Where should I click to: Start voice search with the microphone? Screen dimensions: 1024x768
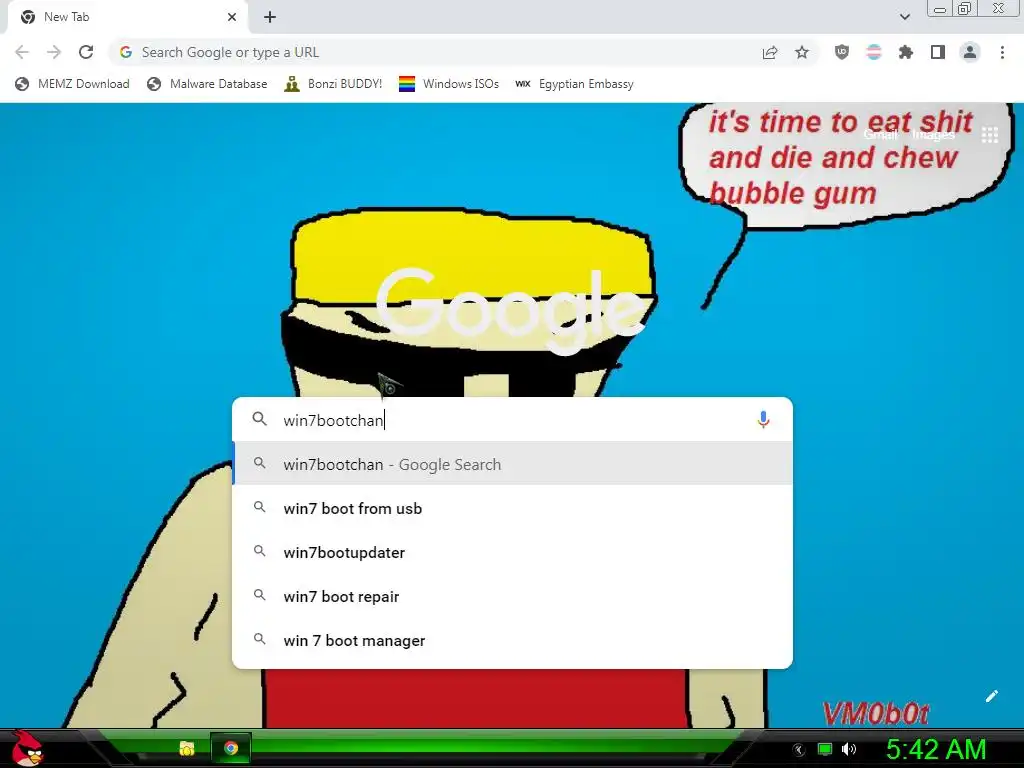[x=763, y=419]
